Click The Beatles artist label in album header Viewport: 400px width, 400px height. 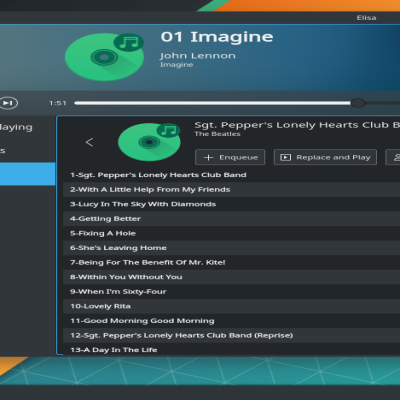(217, 134)
